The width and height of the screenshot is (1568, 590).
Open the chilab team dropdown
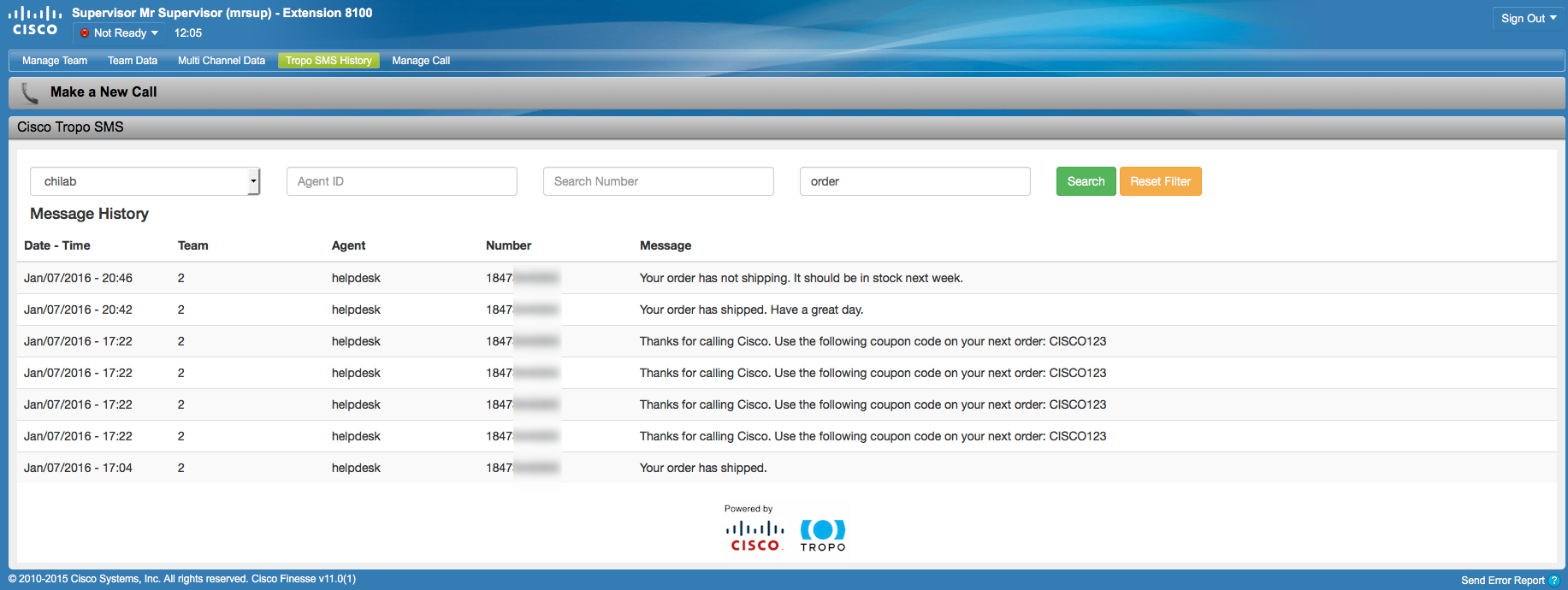pyautogui.click(x=145, y=181)
